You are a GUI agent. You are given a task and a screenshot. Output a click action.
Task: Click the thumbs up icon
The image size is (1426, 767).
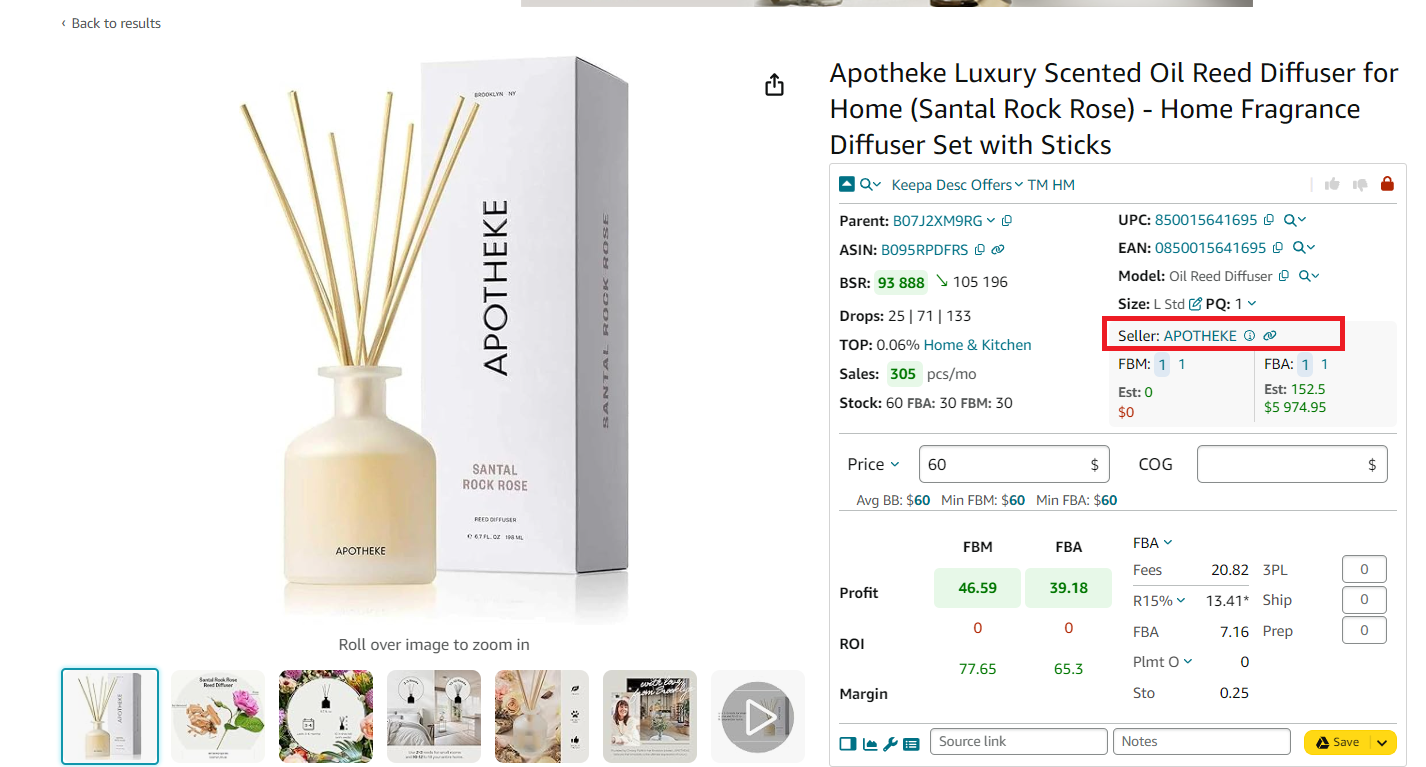tap(1332, 184)
